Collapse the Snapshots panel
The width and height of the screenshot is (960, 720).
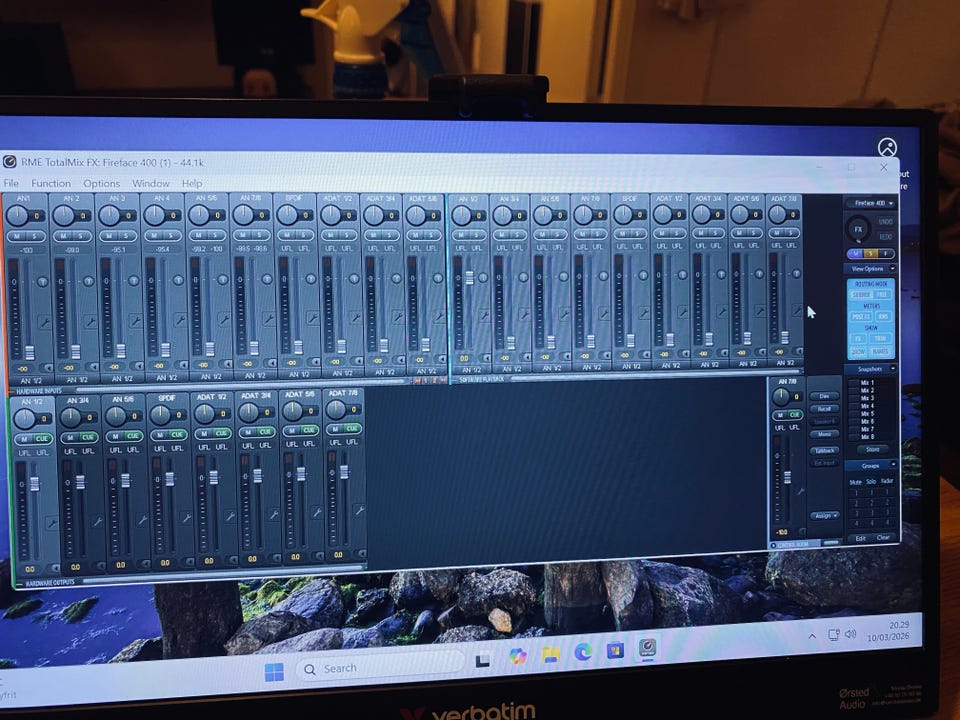(x=893, y=369)
